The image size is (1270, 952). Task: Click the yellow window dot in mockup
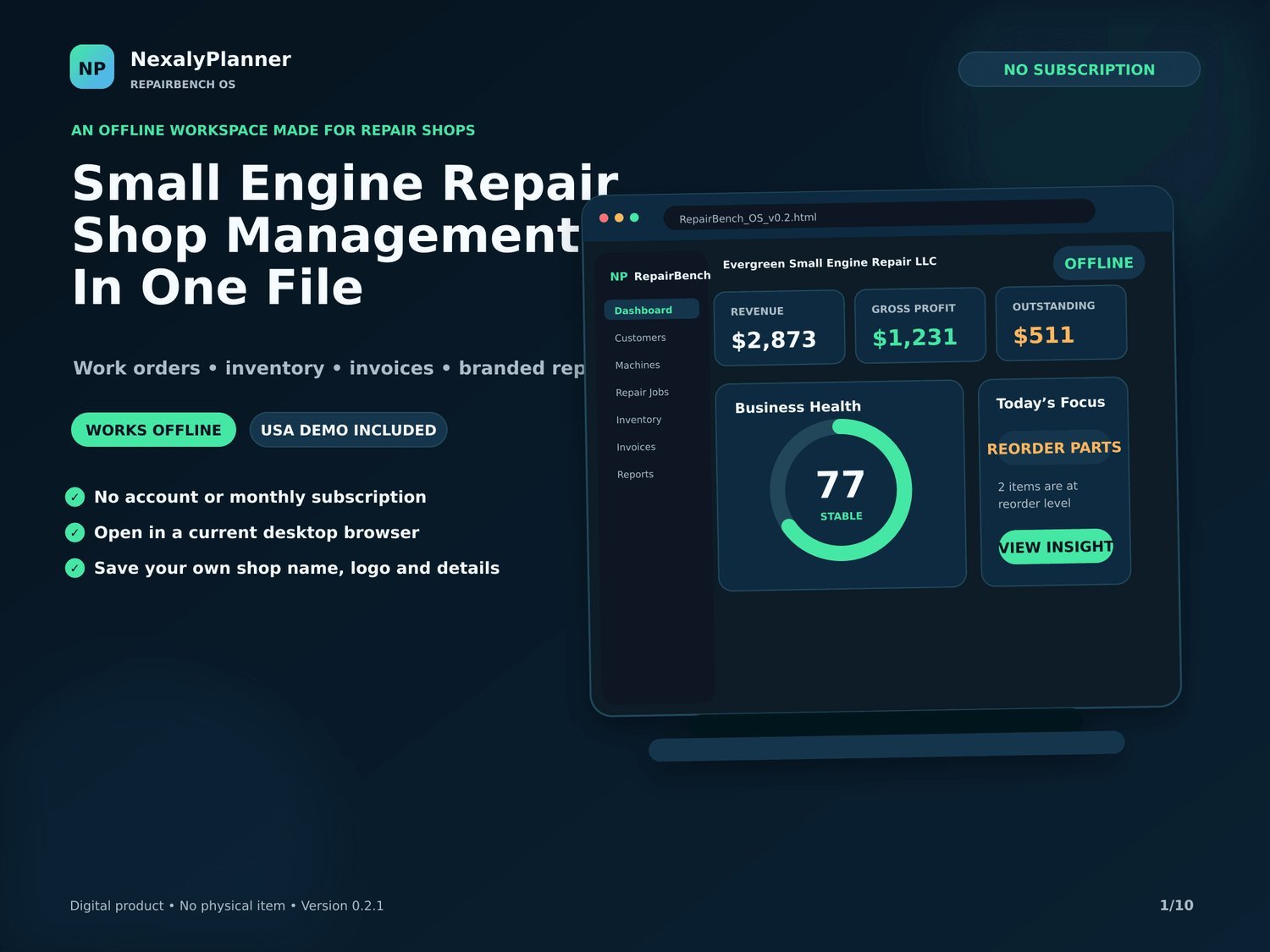point(619,217)
